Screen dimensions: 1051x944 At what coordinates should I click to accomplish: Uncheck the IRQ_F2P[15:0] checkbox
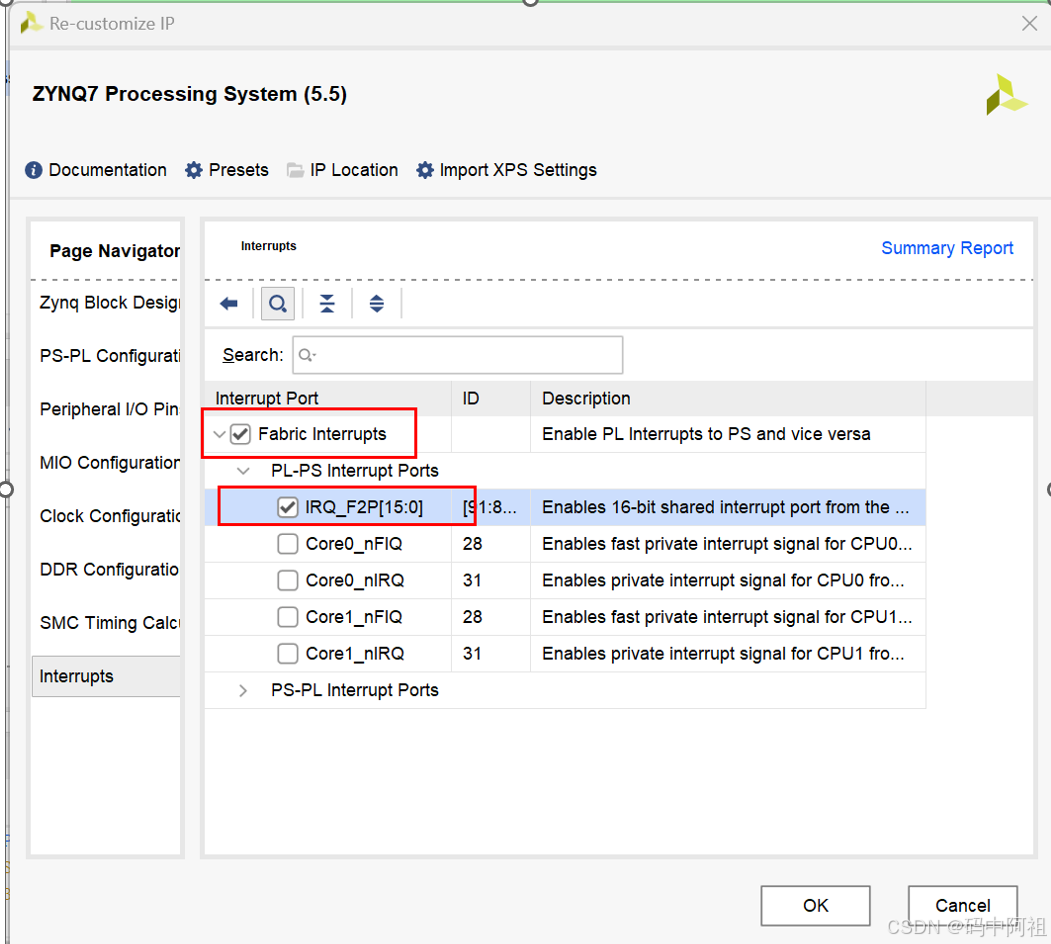288,508
